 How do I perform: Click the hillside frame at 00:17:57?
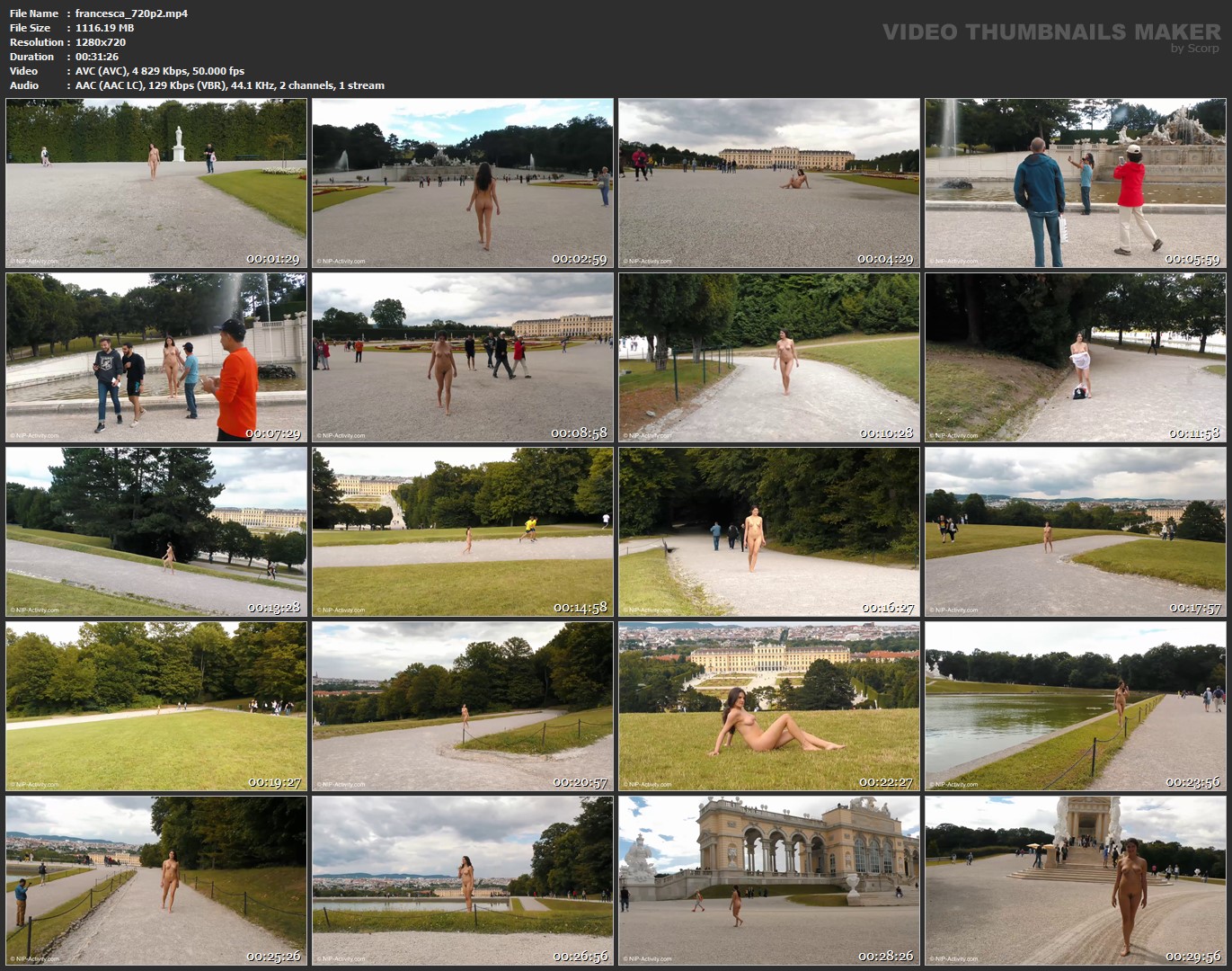click(x=1076, y=532)
